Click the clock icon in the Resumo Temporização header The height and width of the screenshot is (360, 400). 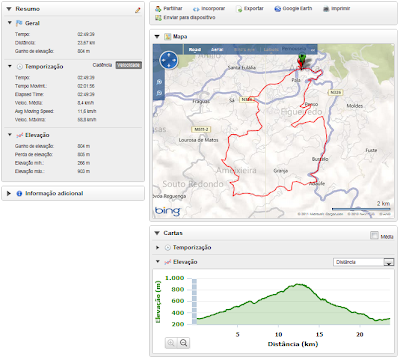[x=19, y=67]
